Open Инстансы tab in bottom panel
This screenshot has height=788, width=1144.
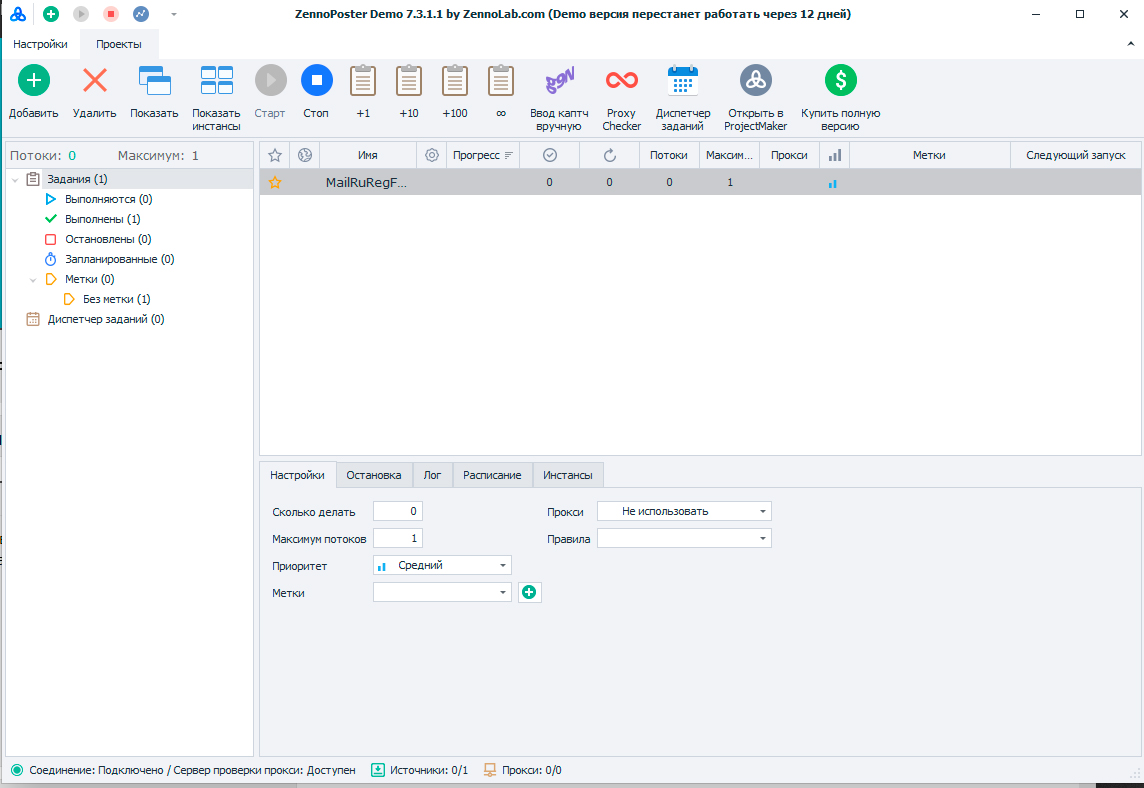click(x=568, y=475)
